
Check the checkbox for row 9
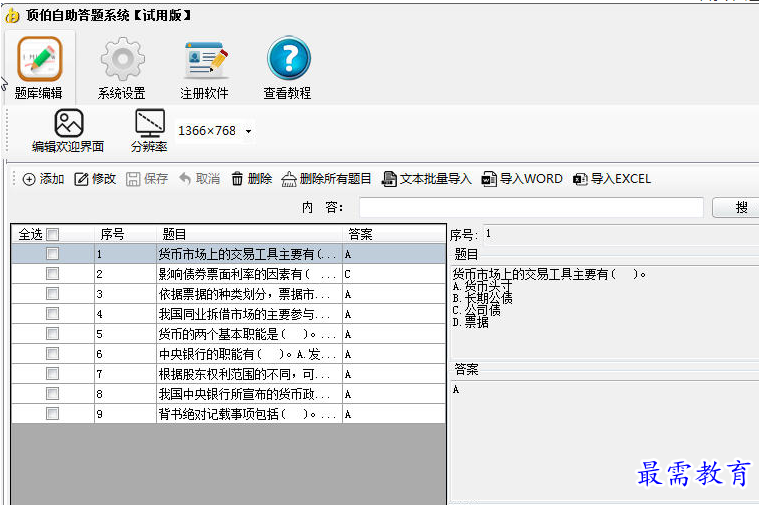coord(52,414)
